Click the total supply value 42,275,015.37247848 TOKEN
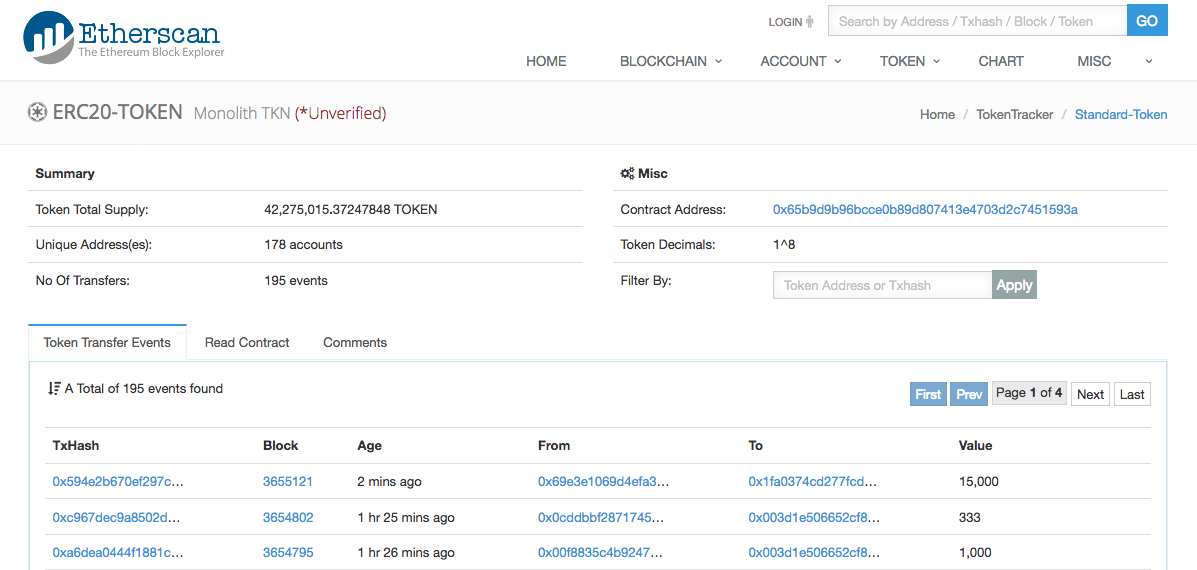The image size is (1197, 570). point(350,209)
